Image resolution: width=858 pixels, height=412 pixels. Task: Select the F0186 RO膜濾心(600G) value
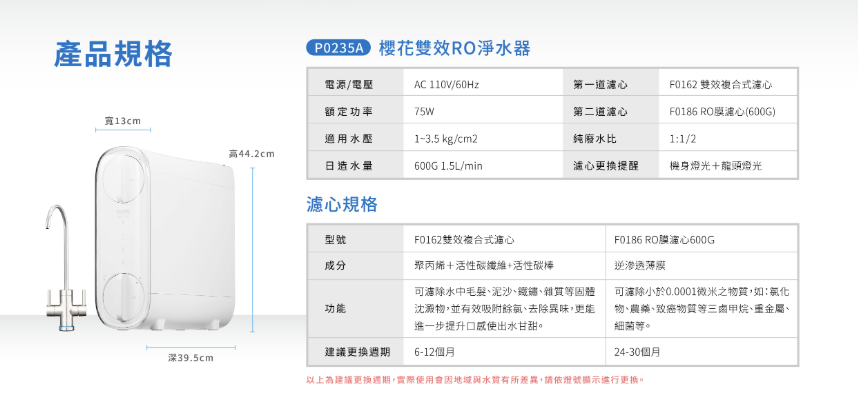click(722, 112)
